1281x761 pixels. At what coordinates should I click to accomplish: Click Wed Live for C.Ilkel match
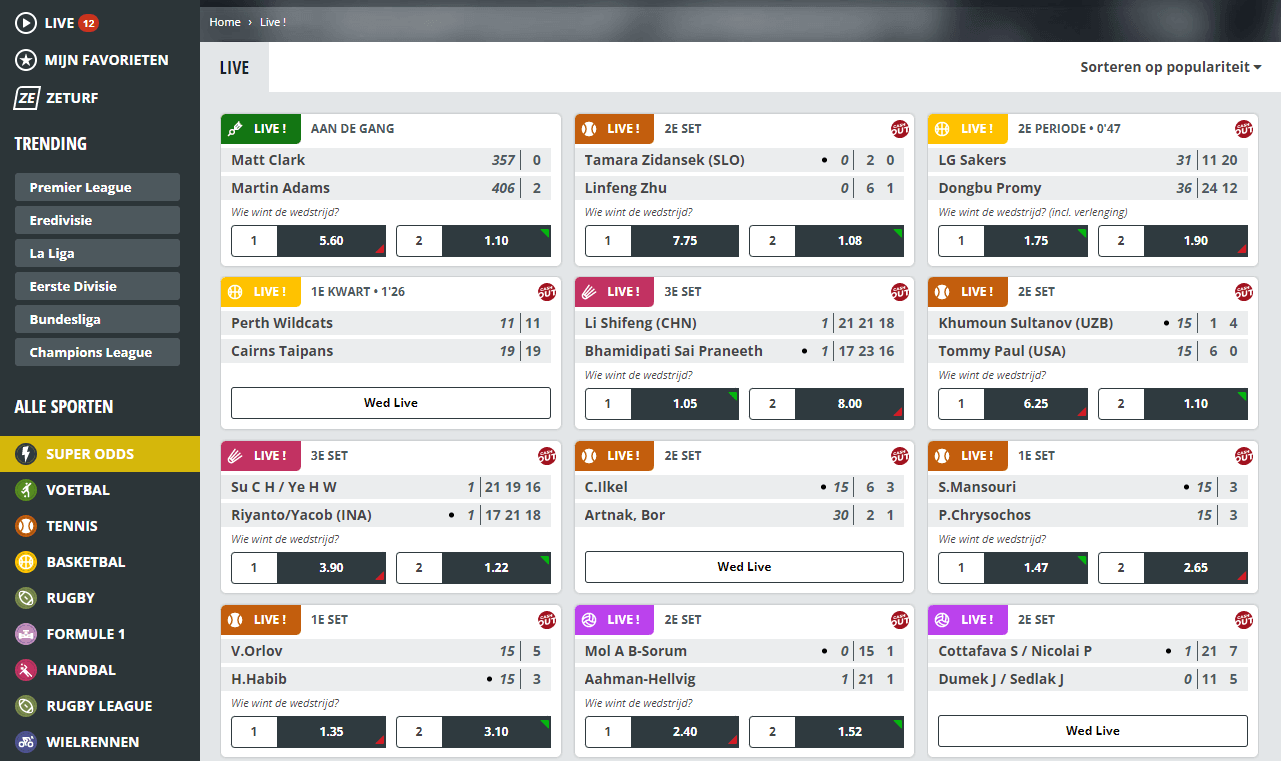(x=744, y=567)
